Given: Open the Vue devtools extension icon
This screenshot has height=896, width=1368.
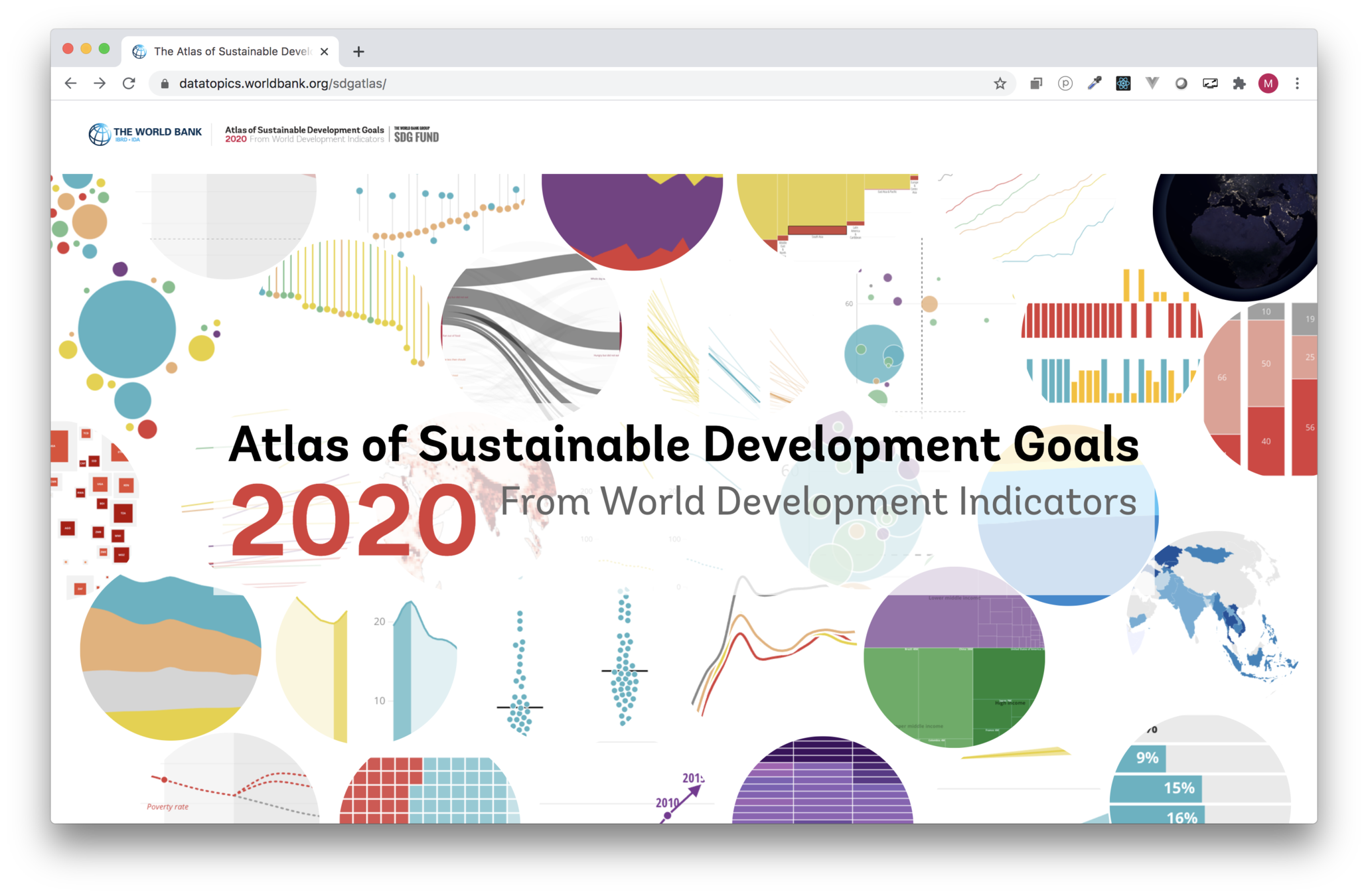Looking at the screenshot, I should 1152,84.
